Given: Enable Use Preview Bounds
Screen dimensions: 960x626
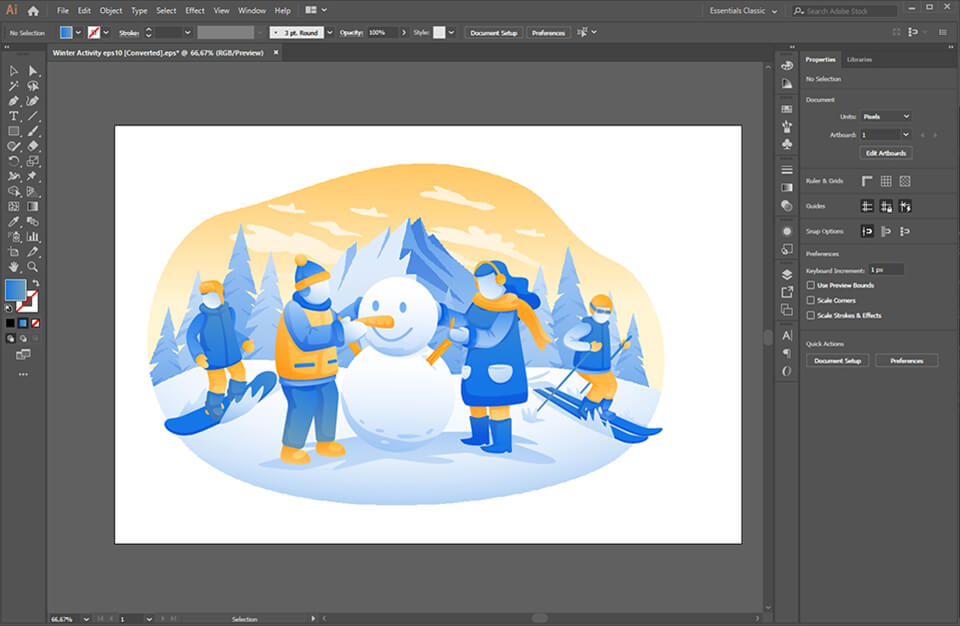Looking at the screenshot, I should 811,285.
